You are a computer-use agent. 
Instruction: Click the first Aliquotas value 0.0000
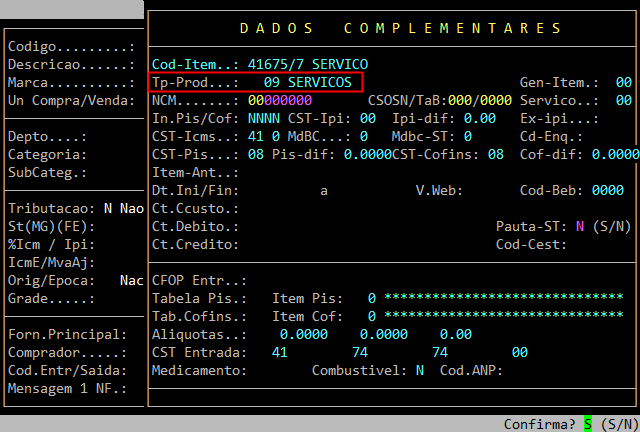click(x=304, y=334)
